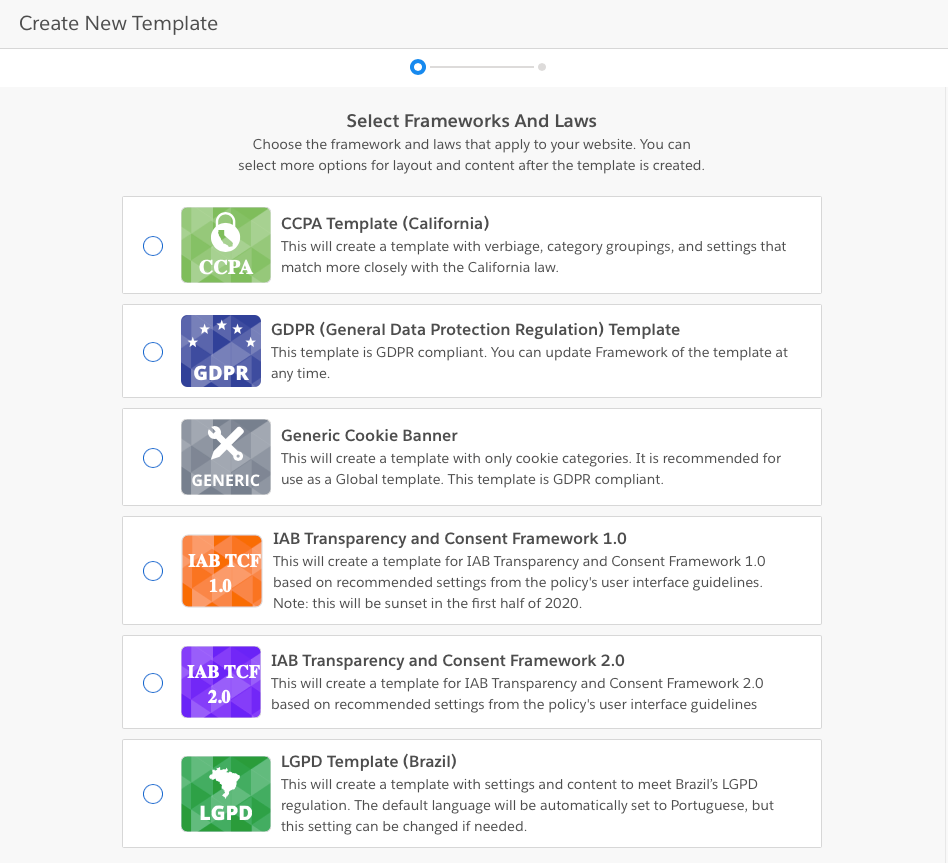Click the LGPD Template (Brazil) title
The height and width of the screenshot is (863, 948).
[369, 761]
